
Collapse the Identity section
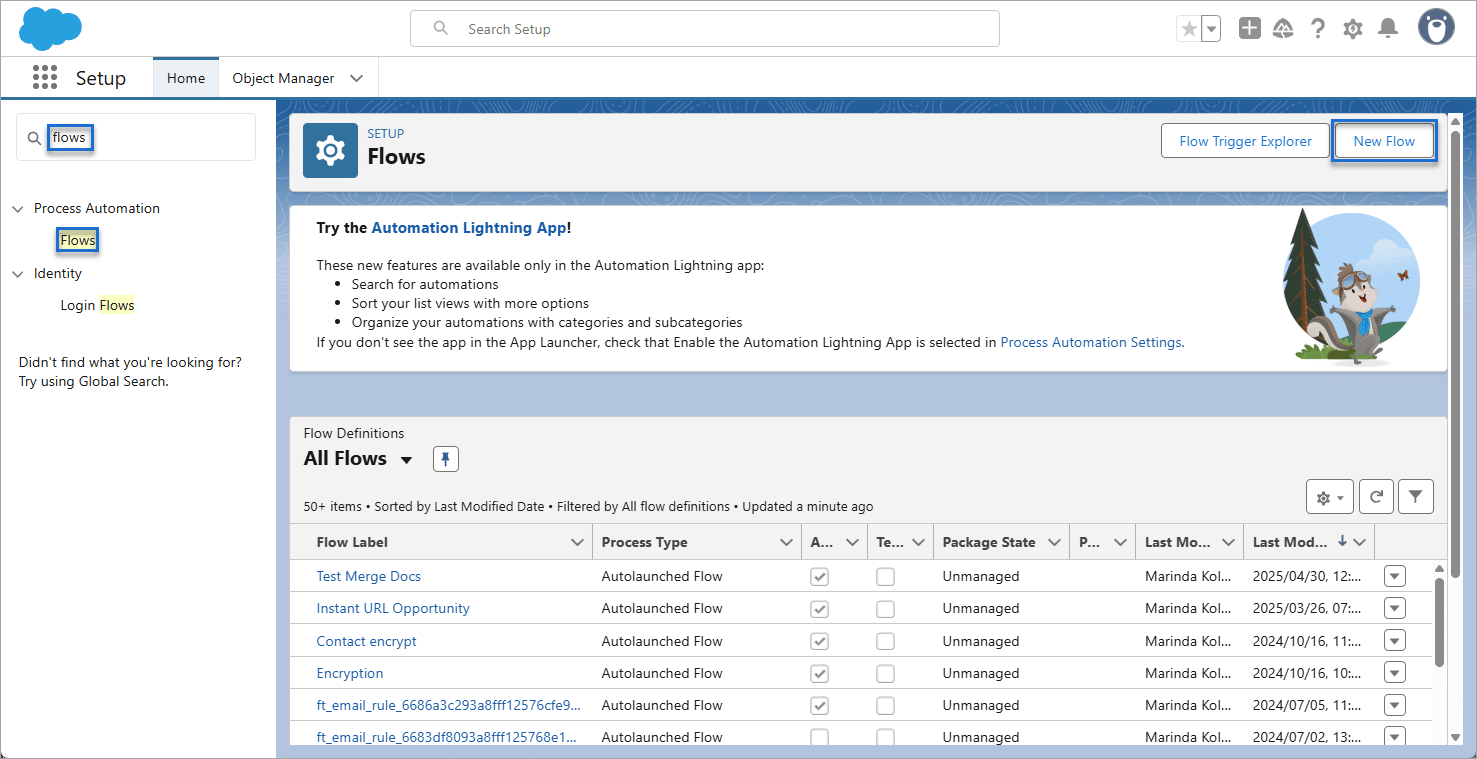pyautogui.click(x=18, y=274)
